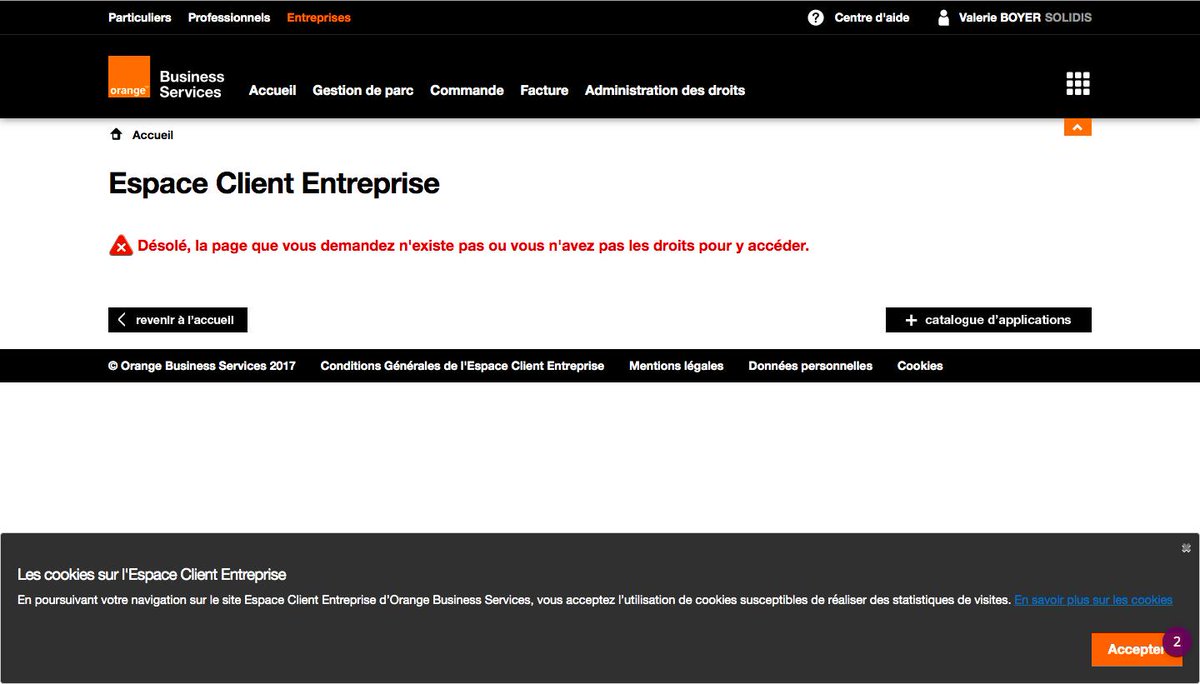This screenshot has height=684, width=1200.
Task: Switch to Professionnels section
Action: (x=229, y=18)
